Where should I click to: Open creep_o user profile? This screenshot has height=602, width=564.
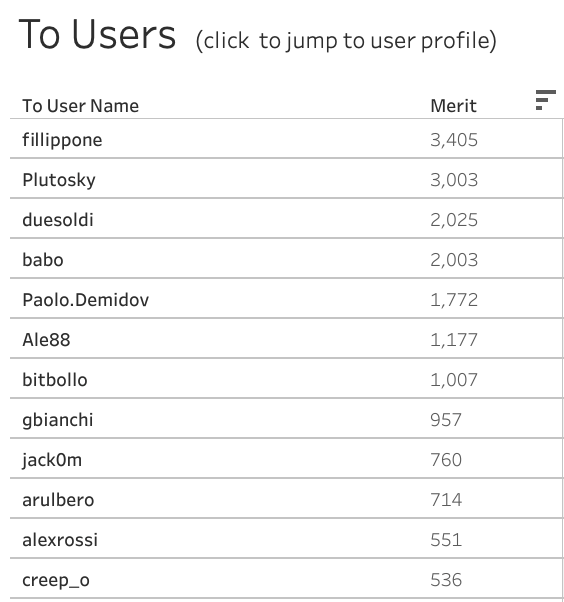[56, 580]
